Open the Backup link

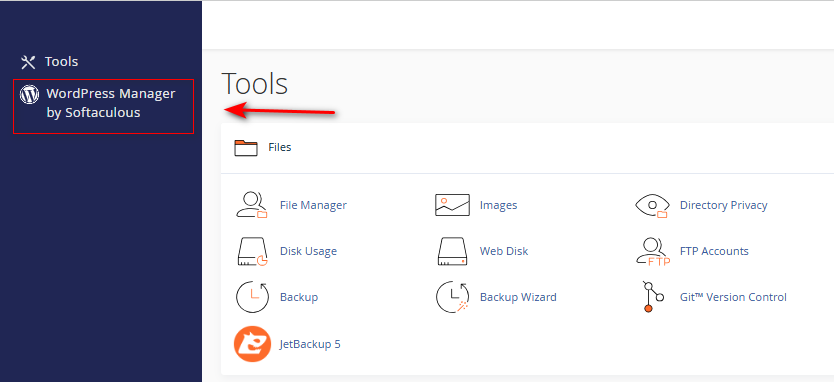click(299, 297)
